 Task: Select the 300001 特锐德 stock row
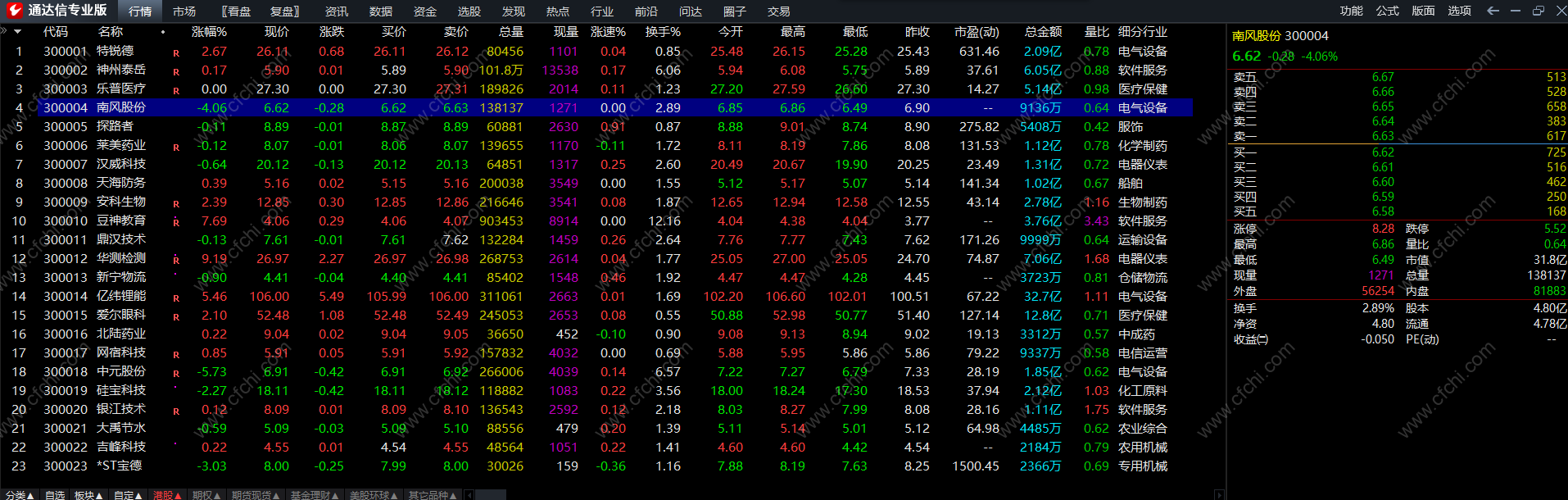point(596,51)
